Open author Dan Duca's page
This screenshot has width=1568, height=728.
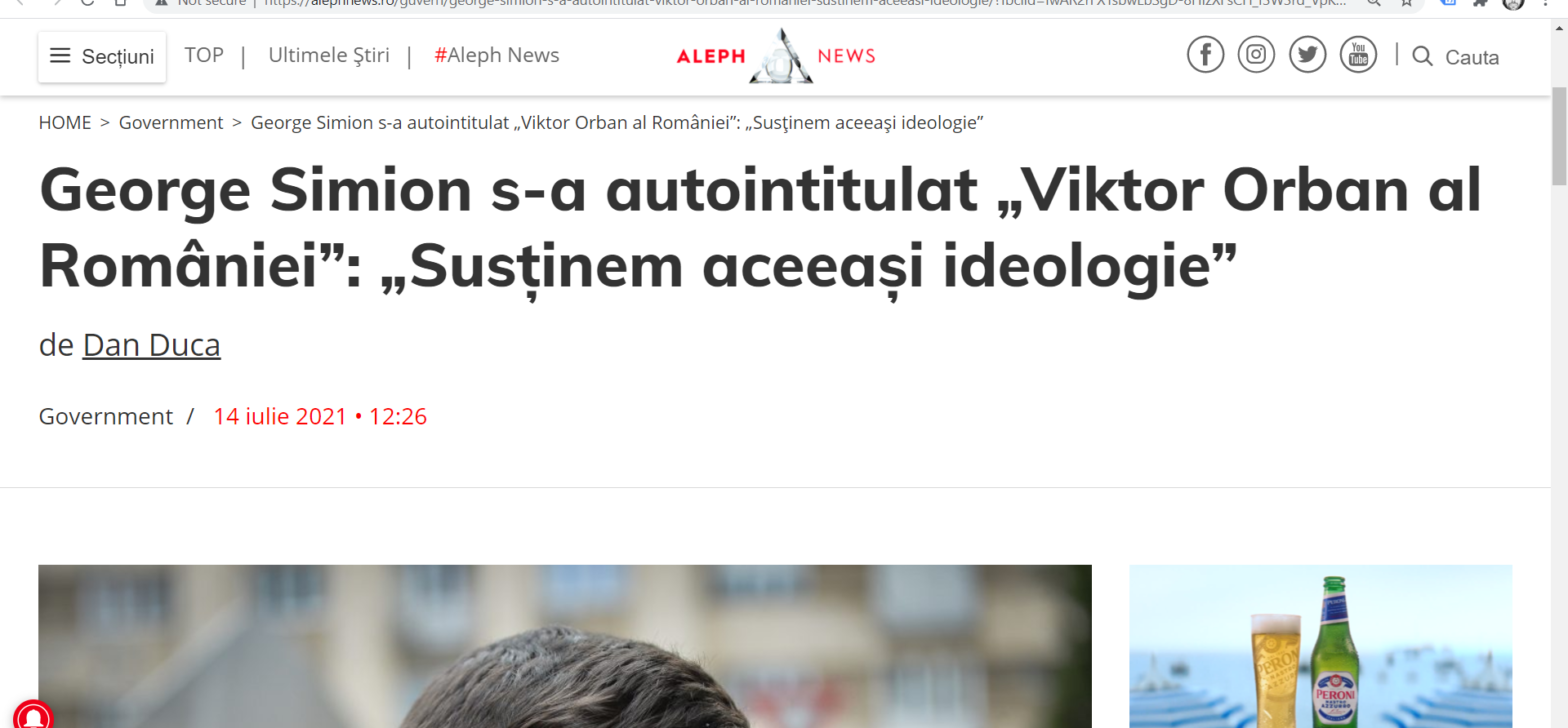[152, 345]
